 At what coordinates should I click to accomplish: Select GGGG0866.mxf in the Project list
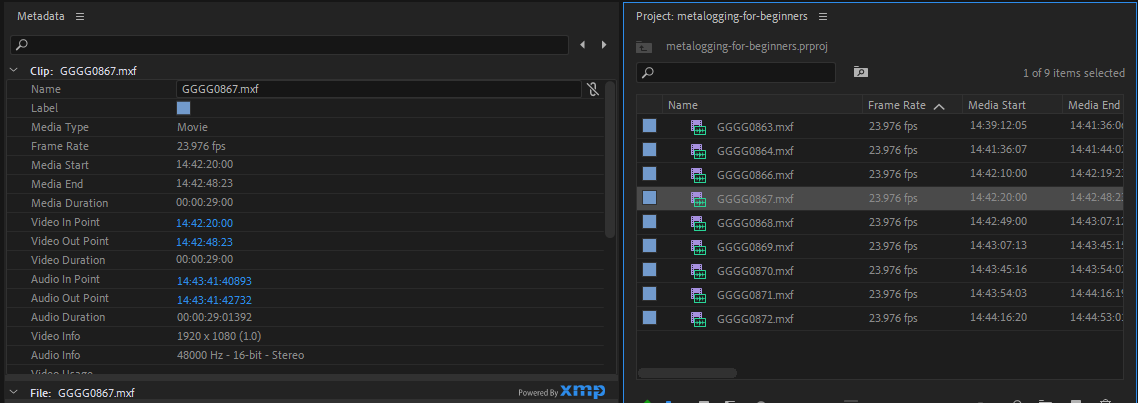pos(755,175)
